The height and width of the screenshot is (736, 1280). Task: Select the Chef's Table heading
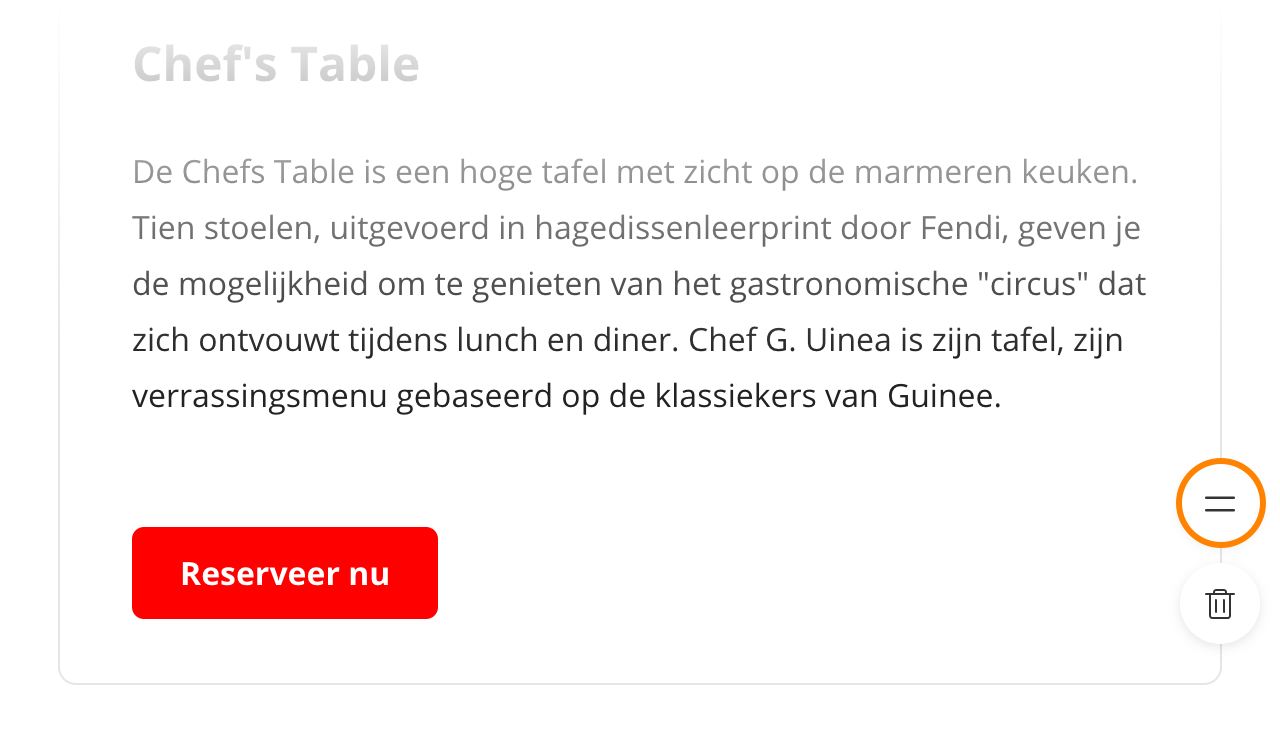pos(276,65)
